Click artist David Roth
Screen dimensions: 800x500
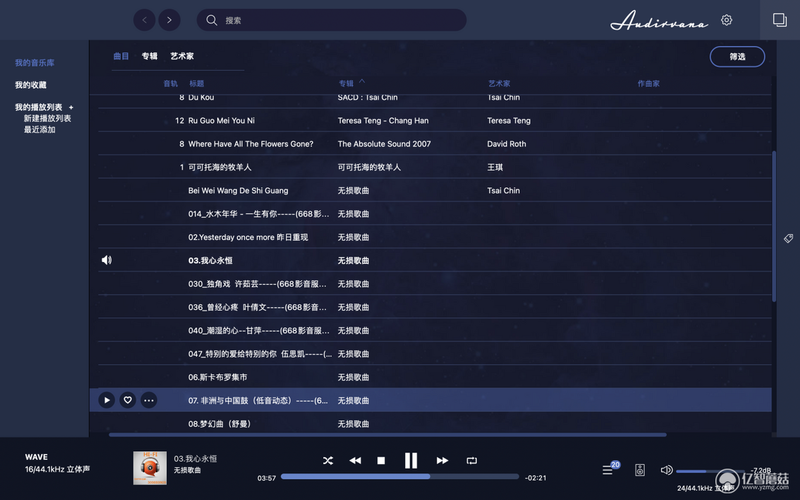[x=507, y=144]
